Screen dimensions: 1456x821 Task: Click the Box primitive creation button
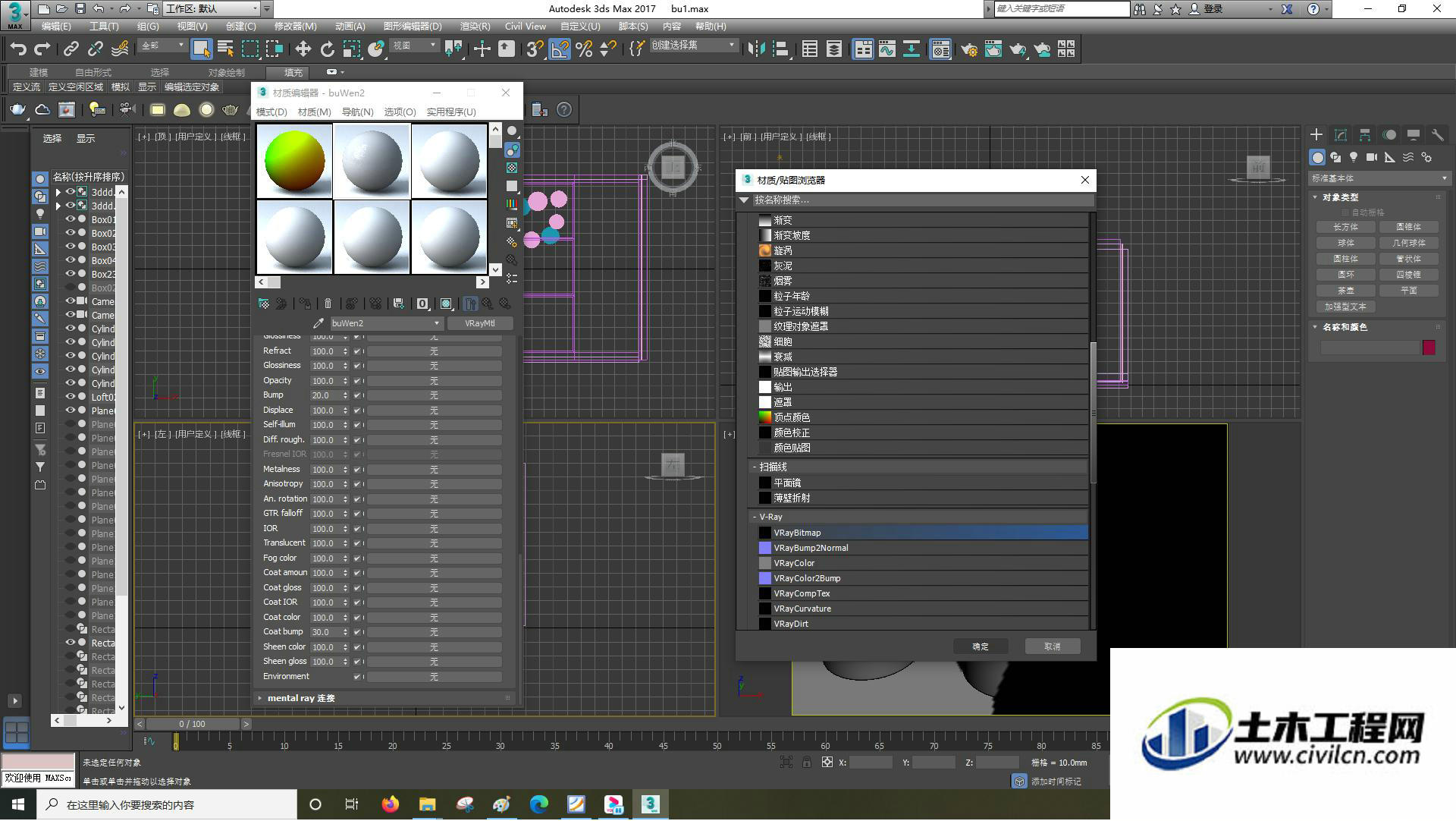click(x=1345, y=227)
